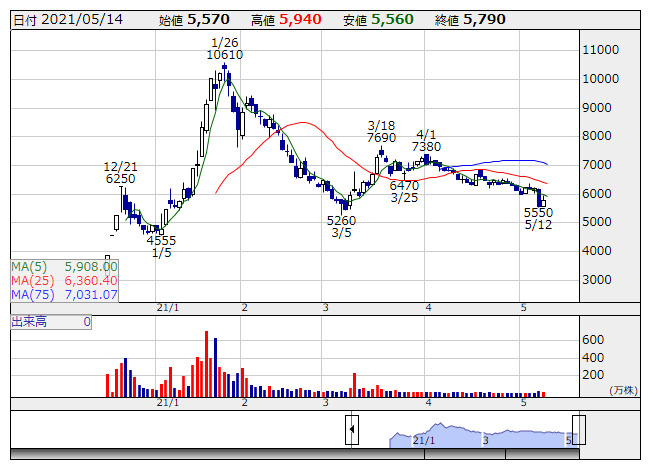
Task: Select the MA(25) legend entry
Action: 64,281
